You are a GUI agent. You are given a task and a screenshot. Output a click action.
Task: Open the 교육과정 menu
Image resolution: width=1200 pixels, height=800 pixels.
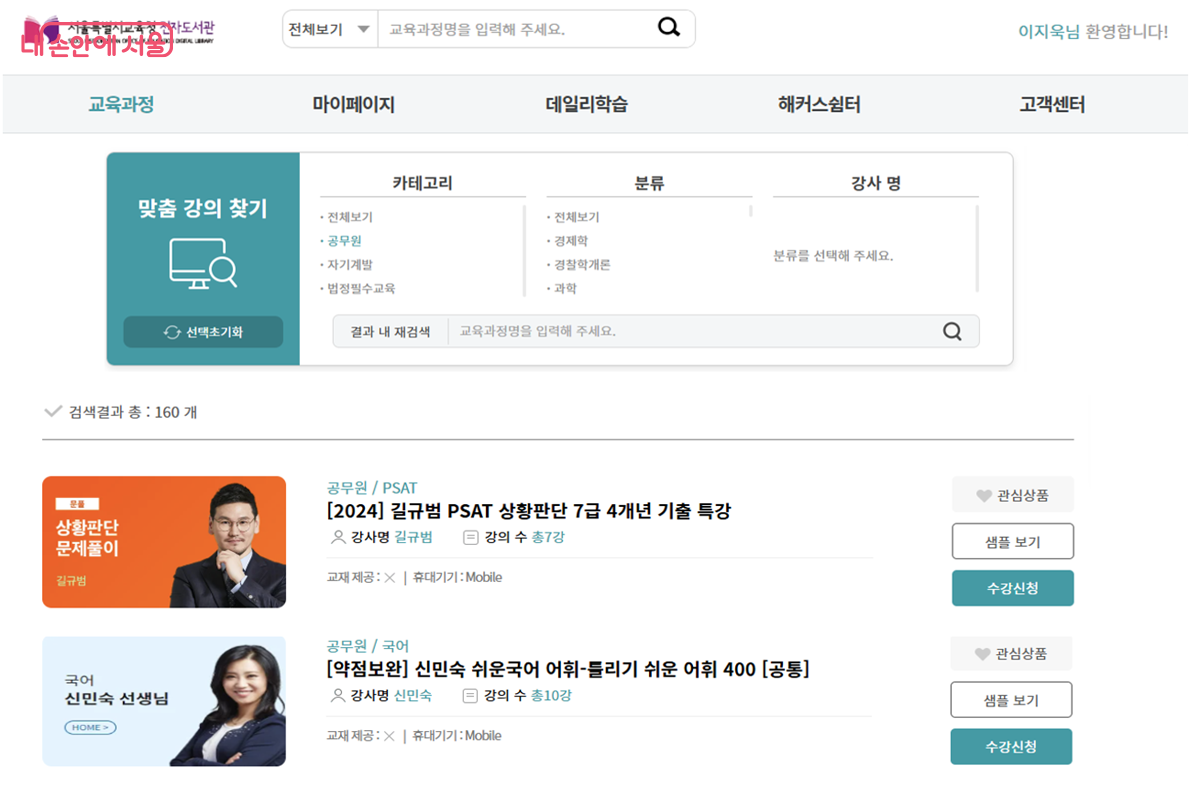pos(121,104)
